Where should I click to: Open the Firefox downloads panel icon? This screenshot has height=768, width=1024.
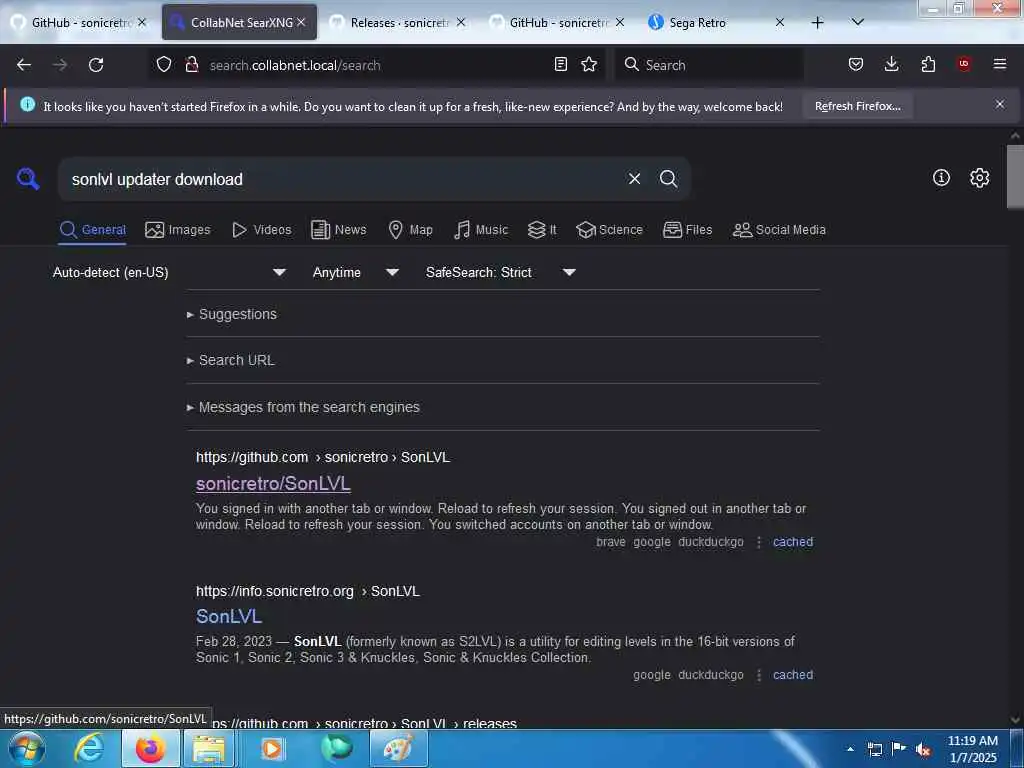[x=891, y=64]
